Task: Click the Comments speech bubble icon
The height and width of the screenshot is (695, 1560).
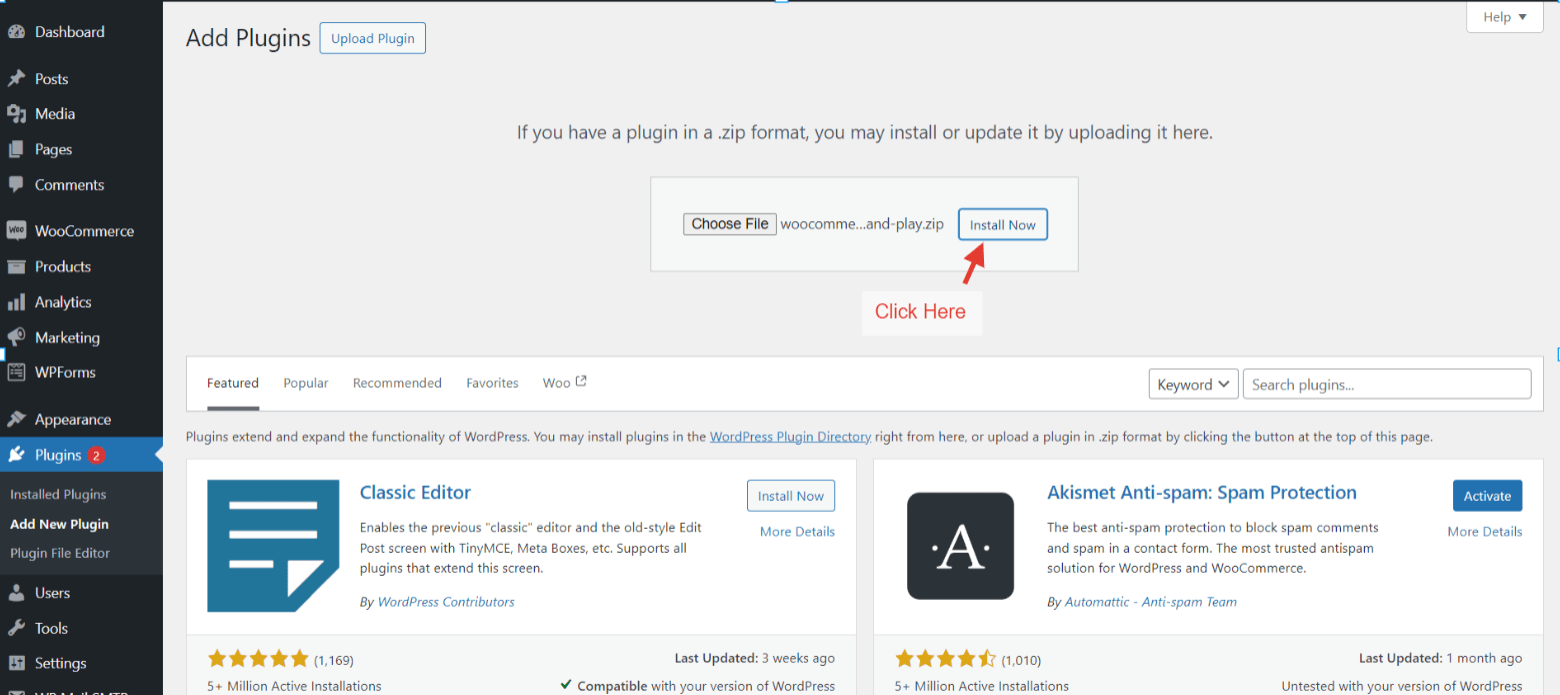Action: click(16, 185)
